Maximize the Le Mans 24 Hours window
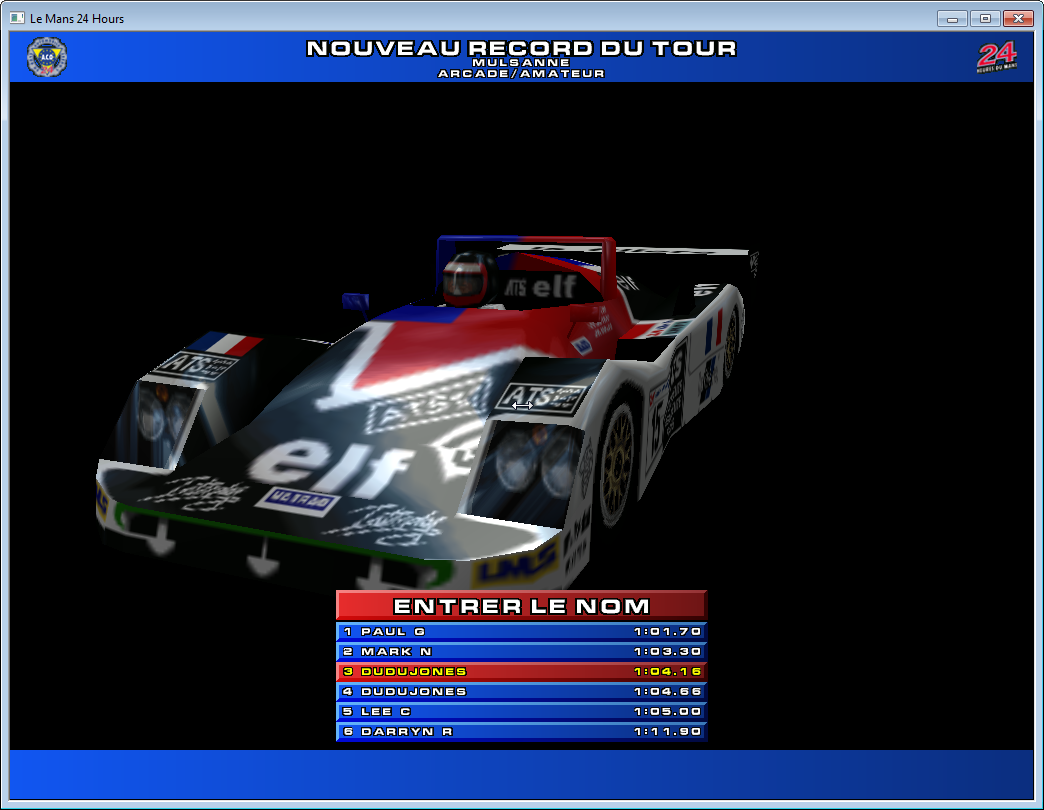The image size is (1044, 810). click(x=985, y=19)
